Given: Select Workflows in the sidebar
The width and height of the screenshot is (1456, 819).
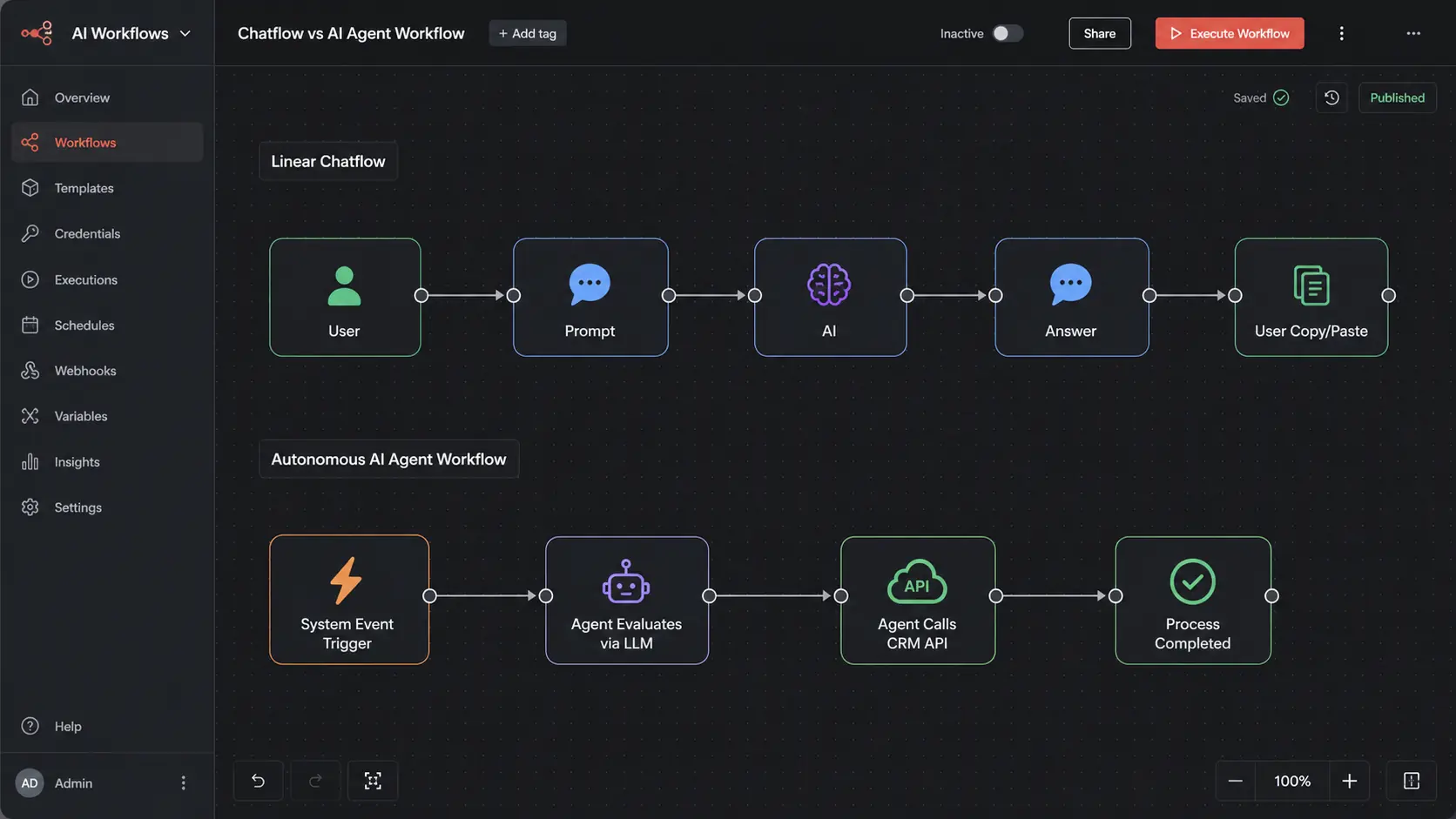Looking at the screenshot, I should coord(107,143).
